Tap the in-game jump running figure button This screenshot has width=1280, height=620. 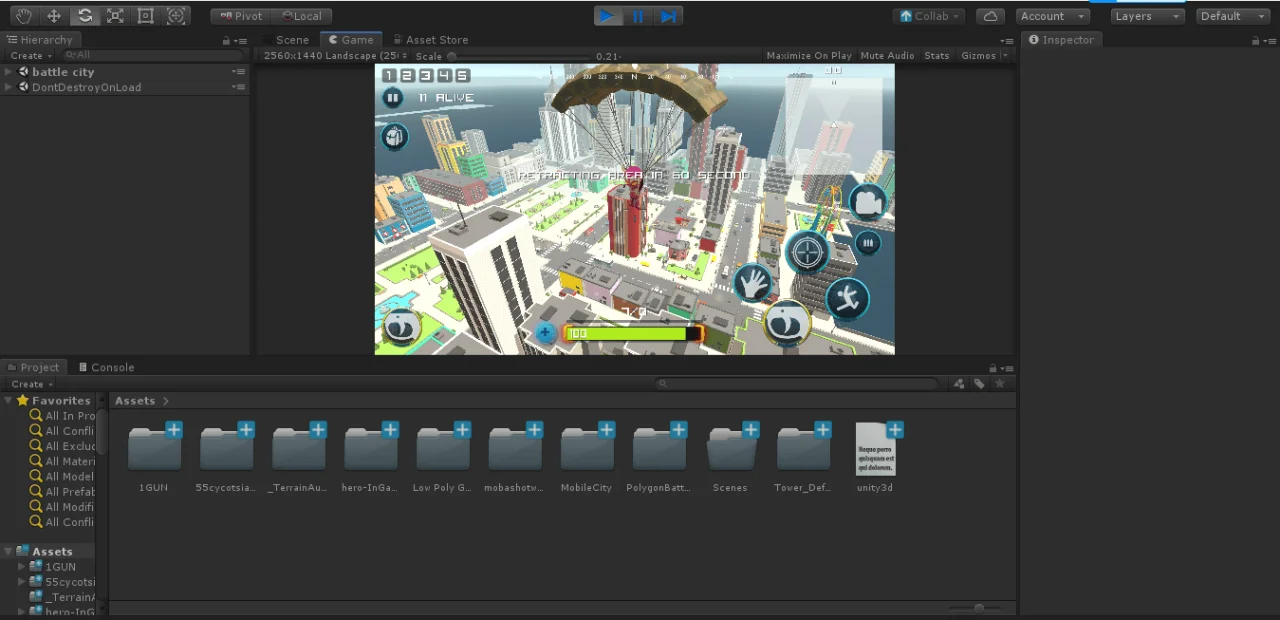tap(847, 298)
